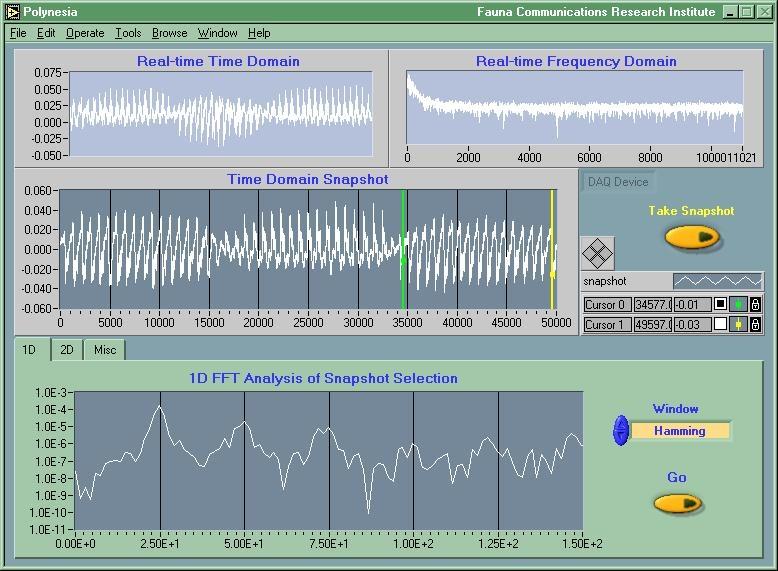Screen dimensions: 778x571
Task: Switch to the 2D tab
Action: pos(67,349)
